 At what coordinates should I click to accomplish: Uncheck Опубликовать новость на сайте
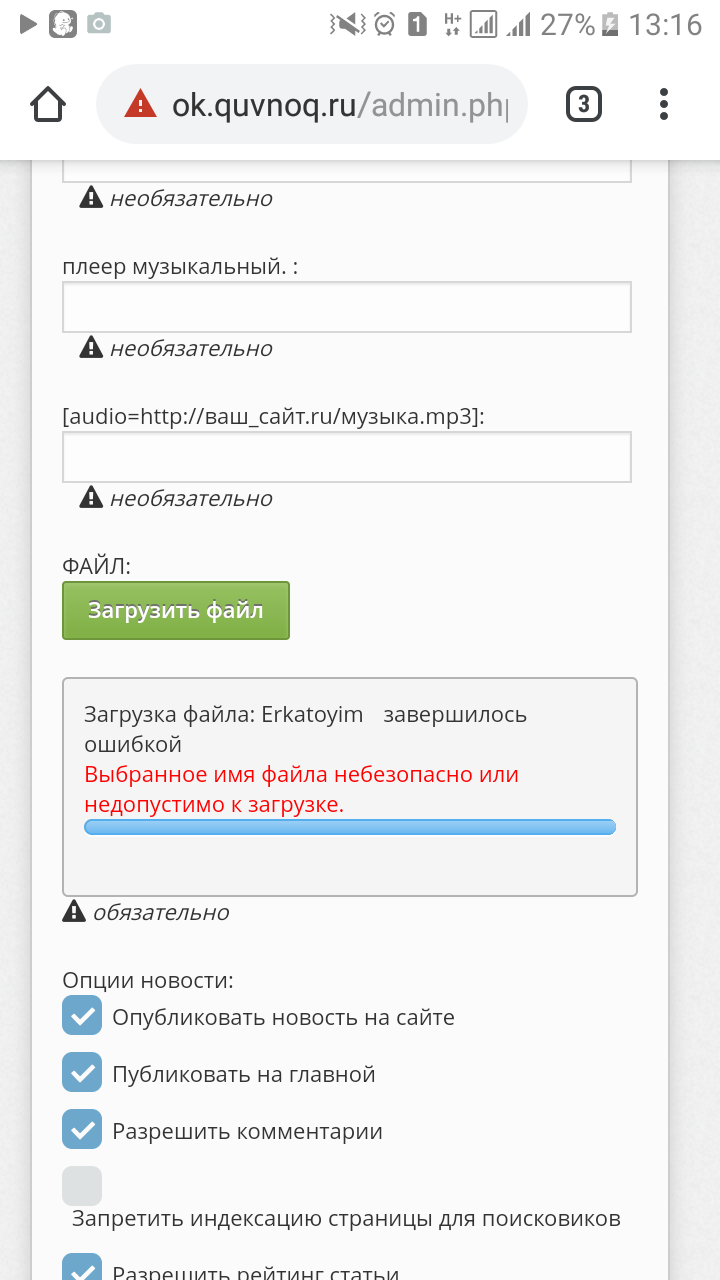(x=82, y=1015)
